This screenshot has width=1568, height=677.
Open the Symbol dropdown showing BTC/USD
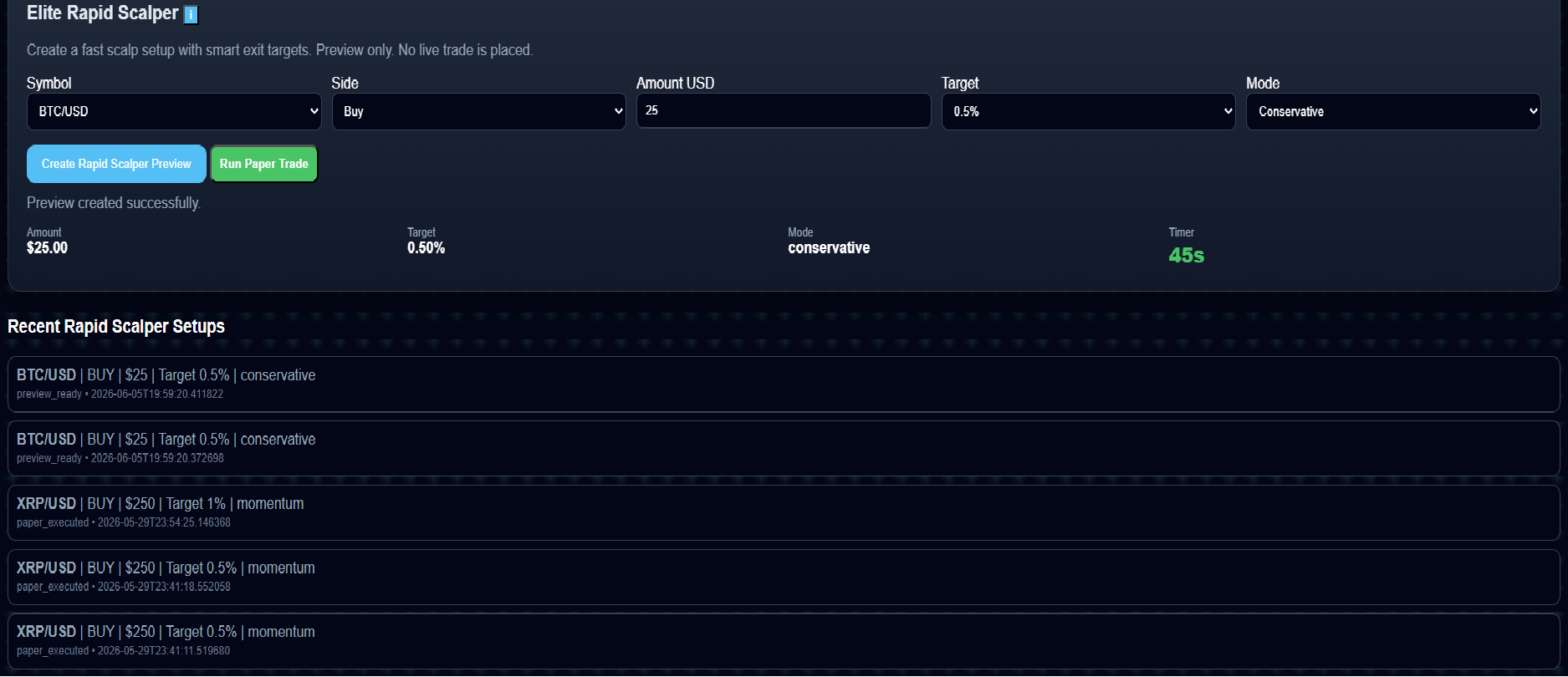174,111
